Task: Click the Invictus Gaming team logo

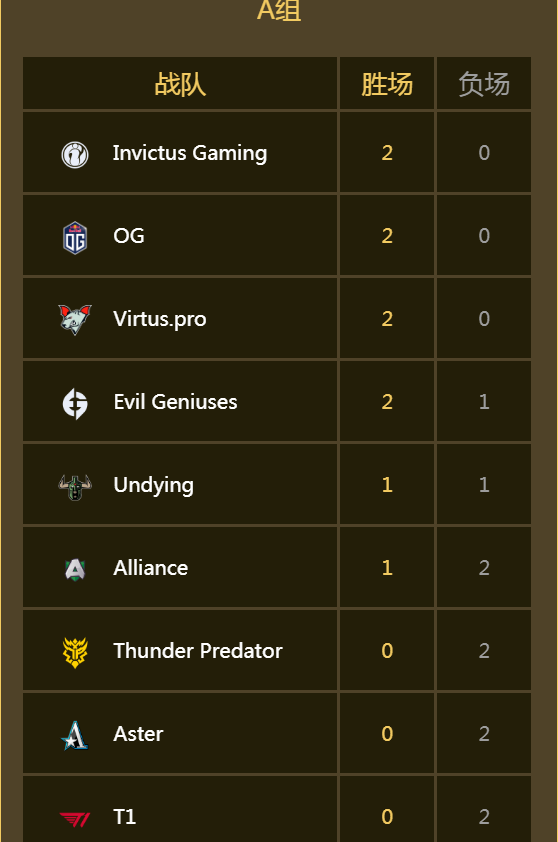Action: tap(75, 155)
